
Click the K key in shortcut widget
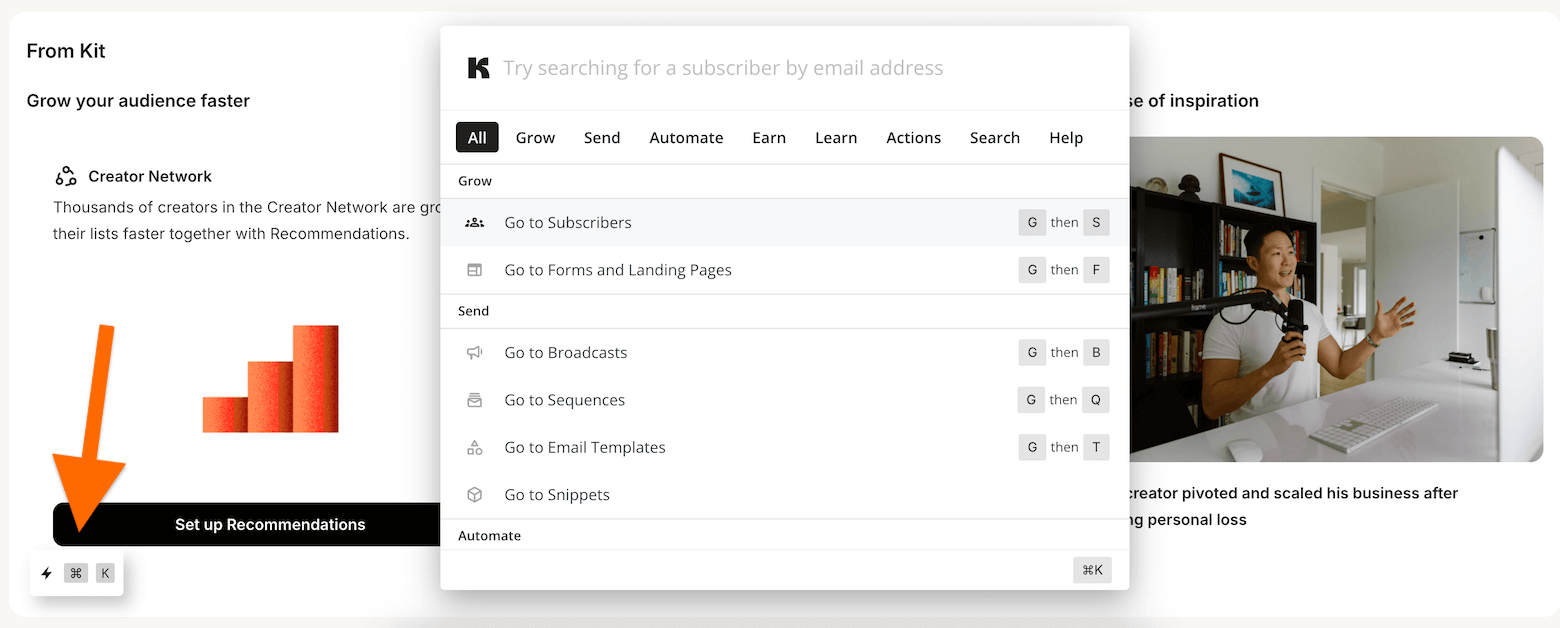coord(106,574)
